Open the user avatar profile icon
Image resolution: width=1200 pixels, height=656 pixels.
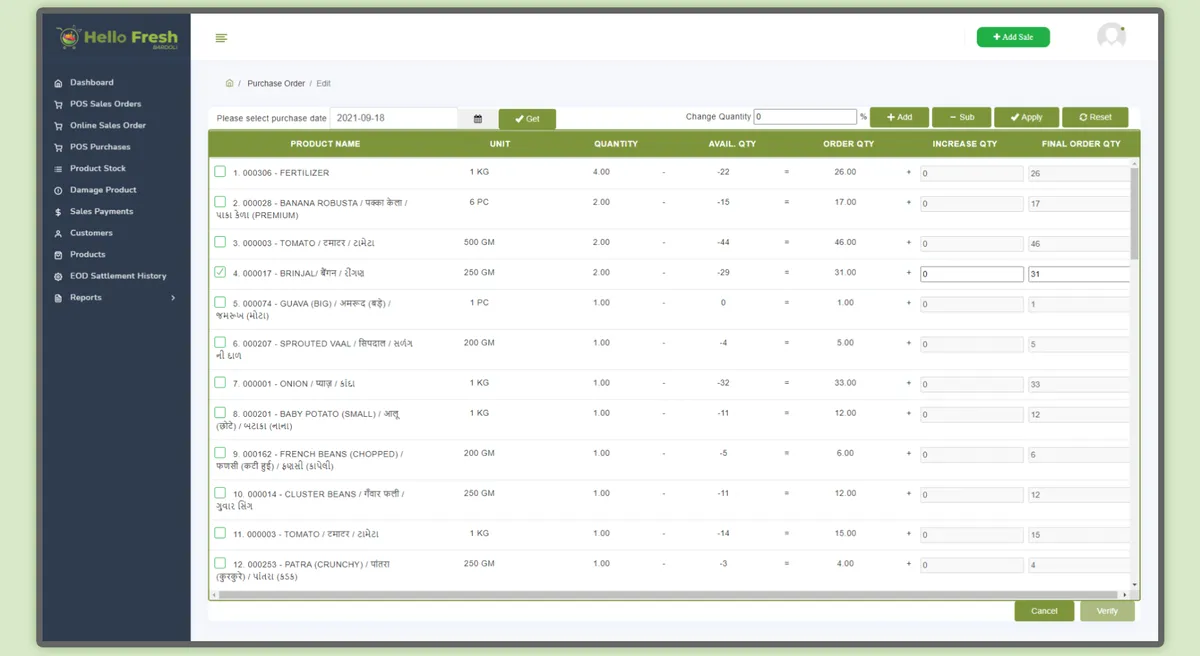(1111, 37)
